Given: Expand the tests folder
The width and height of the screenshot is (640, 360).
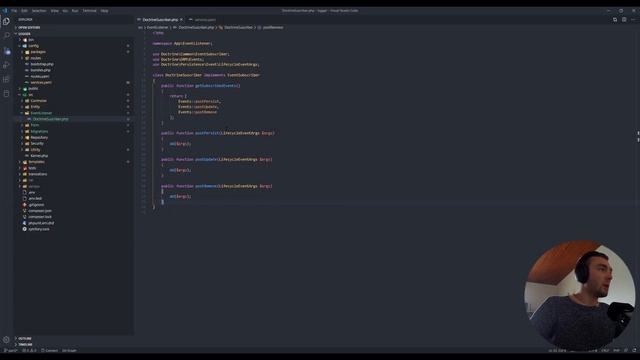Looking at the screenshot, I should (32, 168).
